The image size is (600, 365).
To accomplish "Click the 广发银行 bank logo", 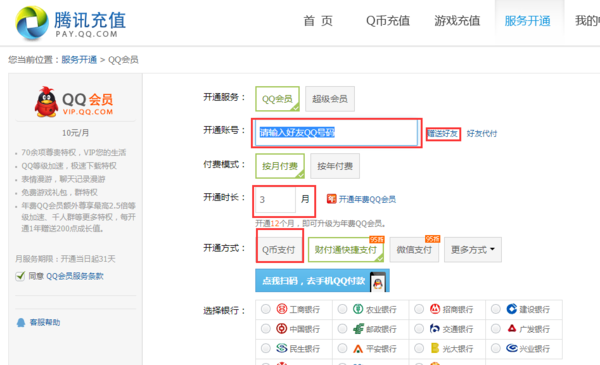I will click(x=512, y=328).
